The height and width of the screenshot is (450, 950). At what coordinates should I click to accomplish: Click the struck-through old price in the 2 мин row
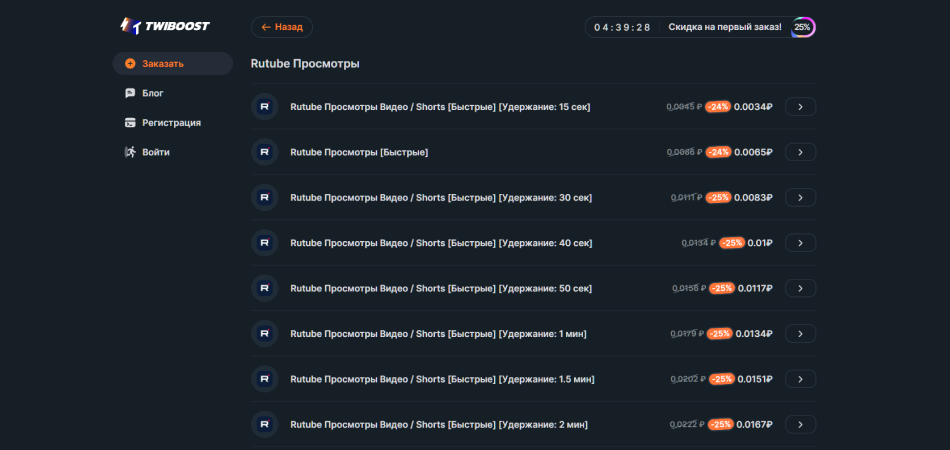(688, 425)
